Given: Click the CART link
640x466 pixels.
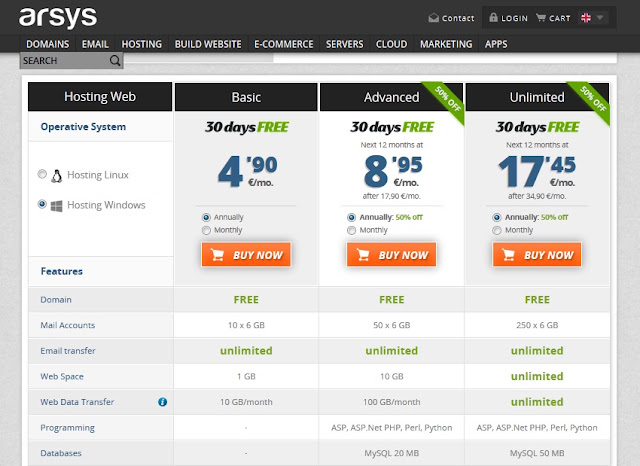Looking at the screenshot, I should pyautogui.click(x=560, y=18).
